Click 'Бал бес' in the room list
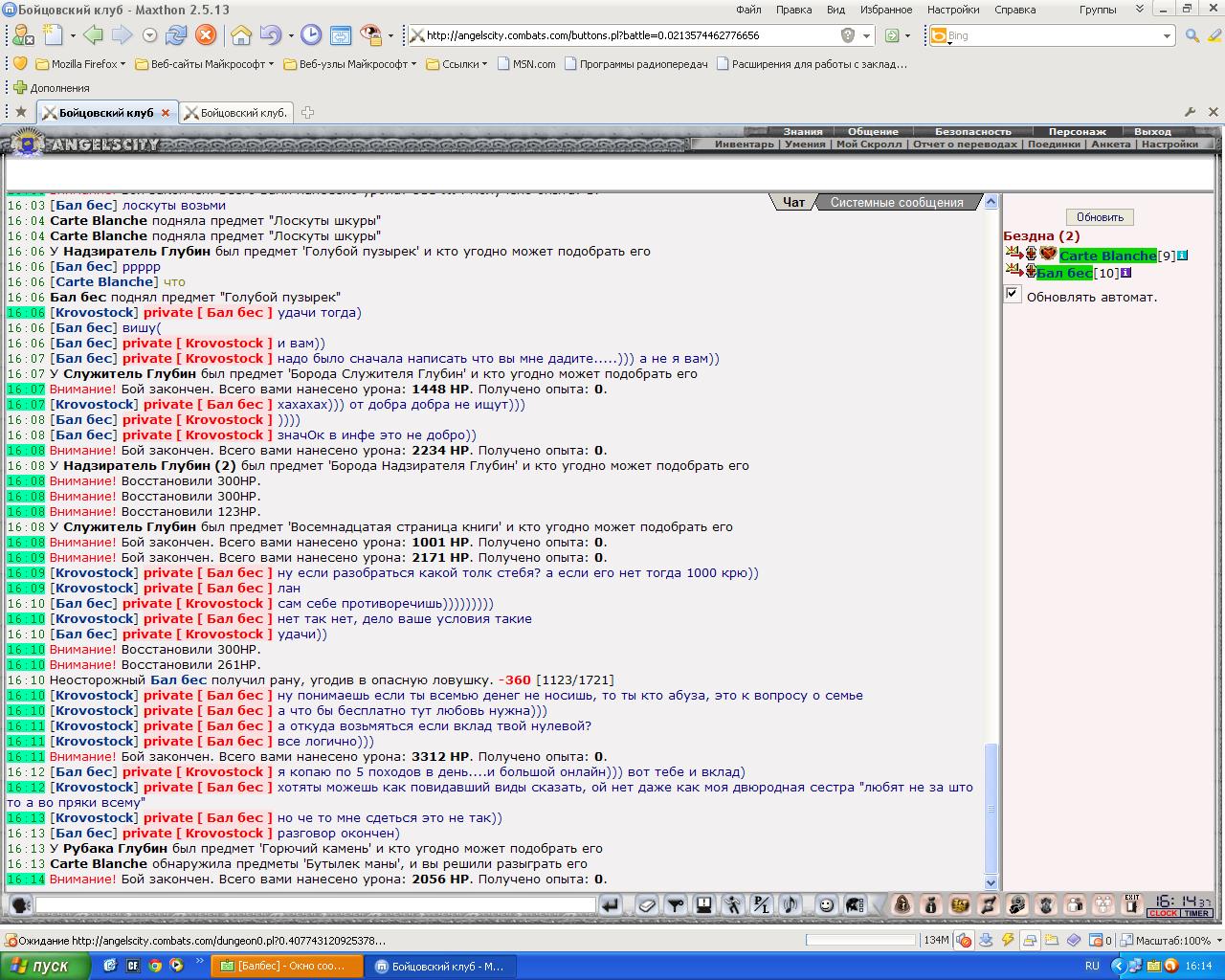 1064,273
